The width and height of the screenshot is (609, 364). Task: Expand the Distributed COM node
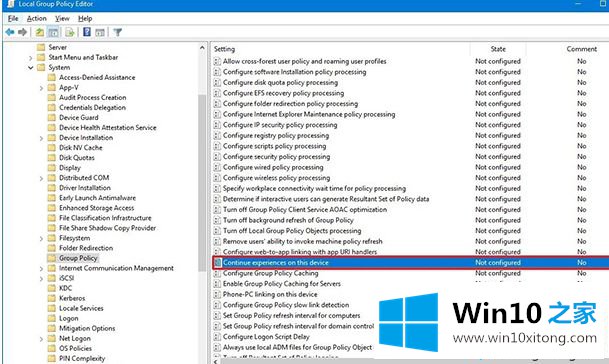pos(41,178)
